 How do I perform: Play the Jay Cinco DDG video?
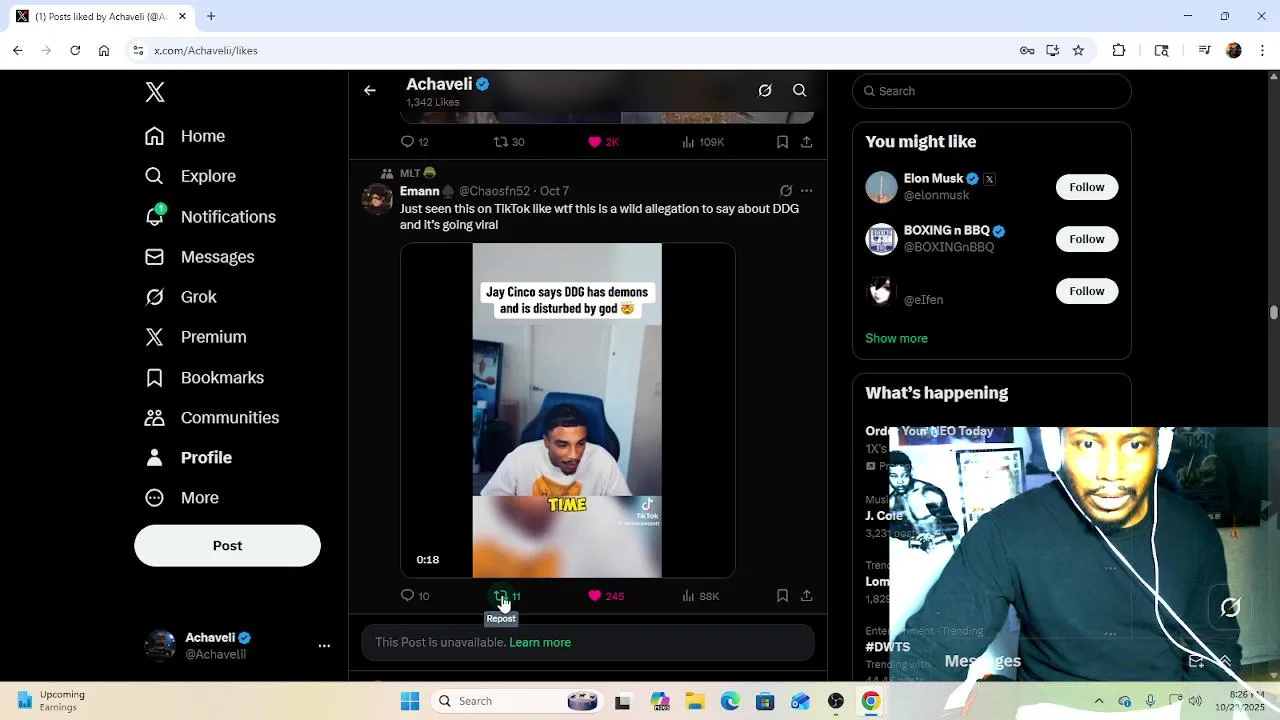coord(567,410)
